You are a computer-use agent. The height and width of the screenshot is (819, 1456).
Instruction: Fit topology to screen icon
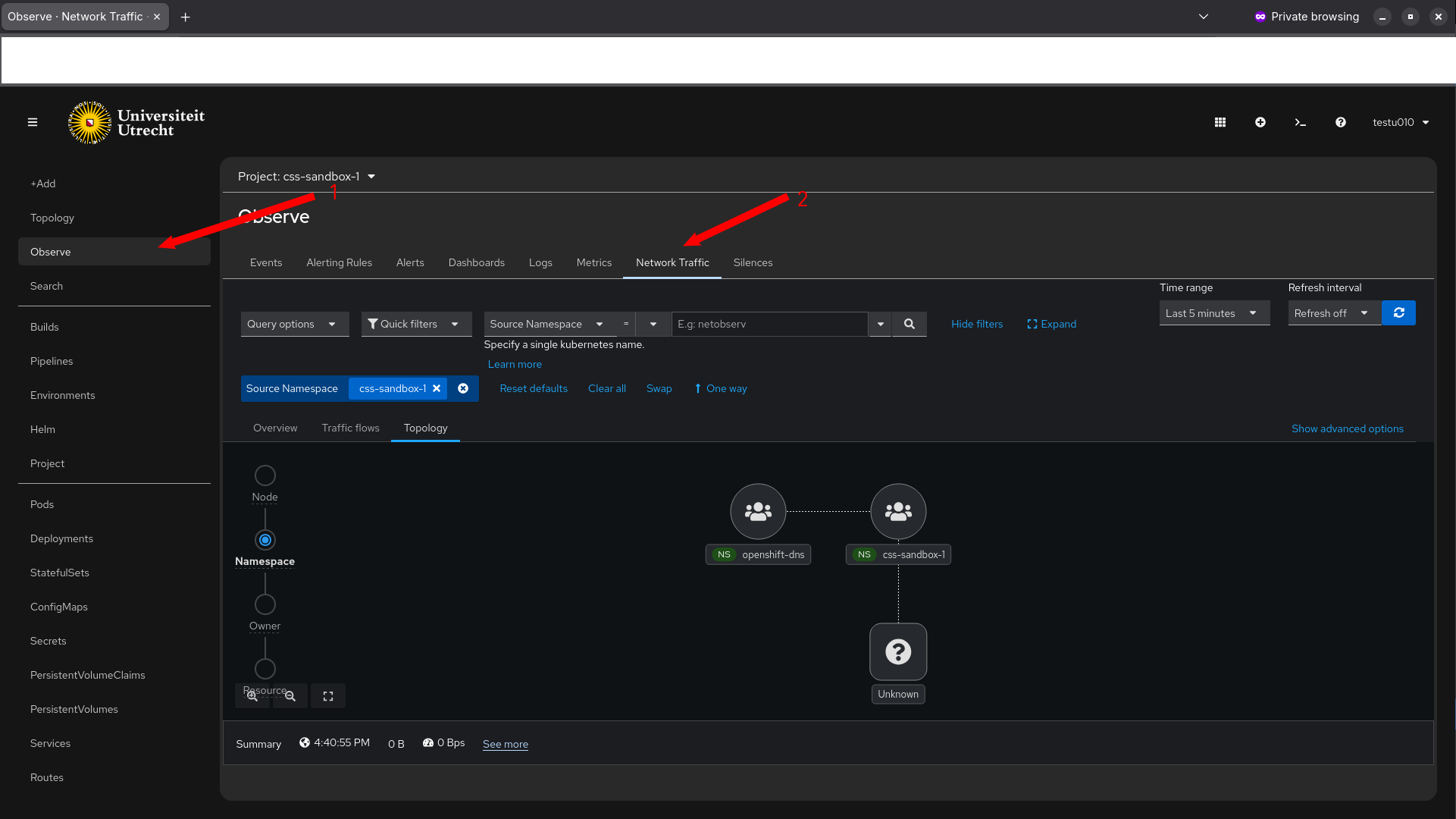click(328, 696)
